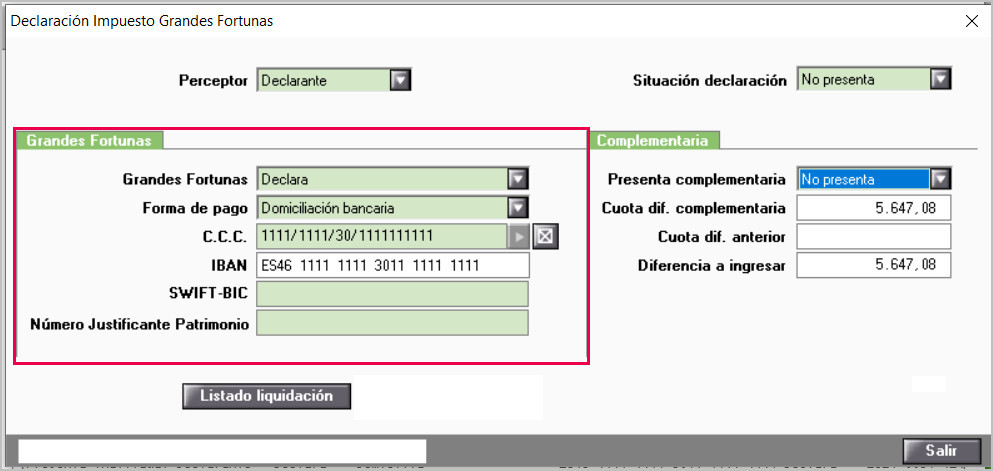Click the Perceptor label text
The image size is (993, 471).
point(213,81)
